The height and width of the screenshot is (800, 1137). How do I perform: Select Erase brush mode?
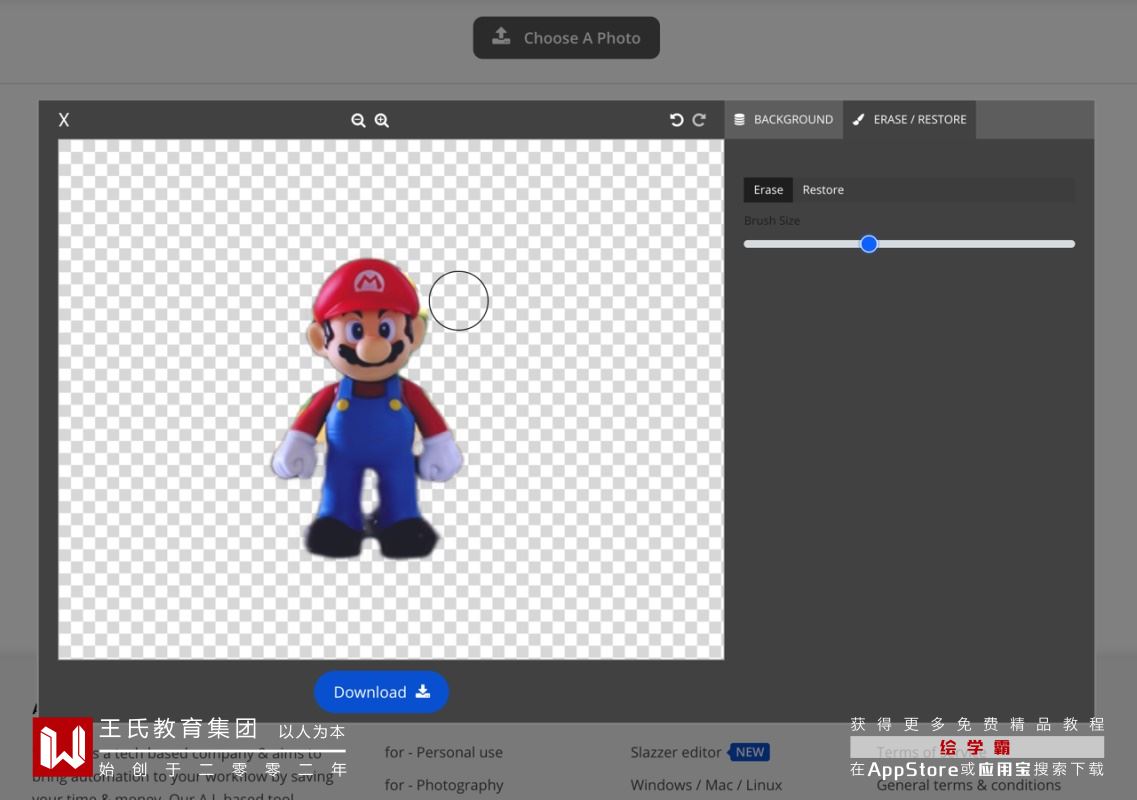[x=768, y=190]
